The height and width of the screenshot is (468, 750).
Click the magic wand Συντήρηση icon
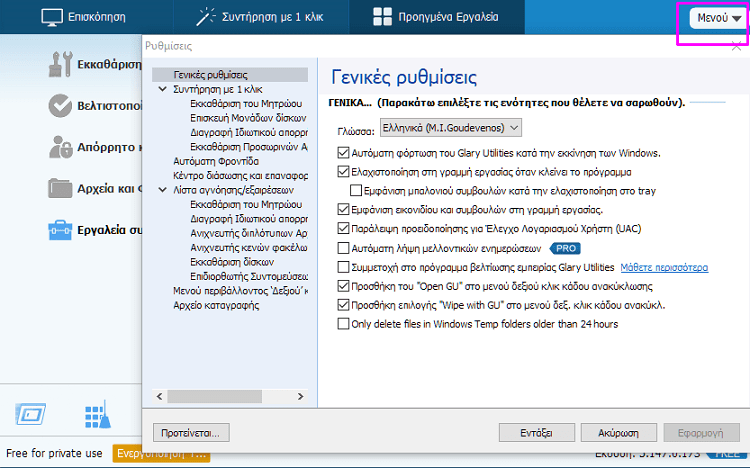206,17
